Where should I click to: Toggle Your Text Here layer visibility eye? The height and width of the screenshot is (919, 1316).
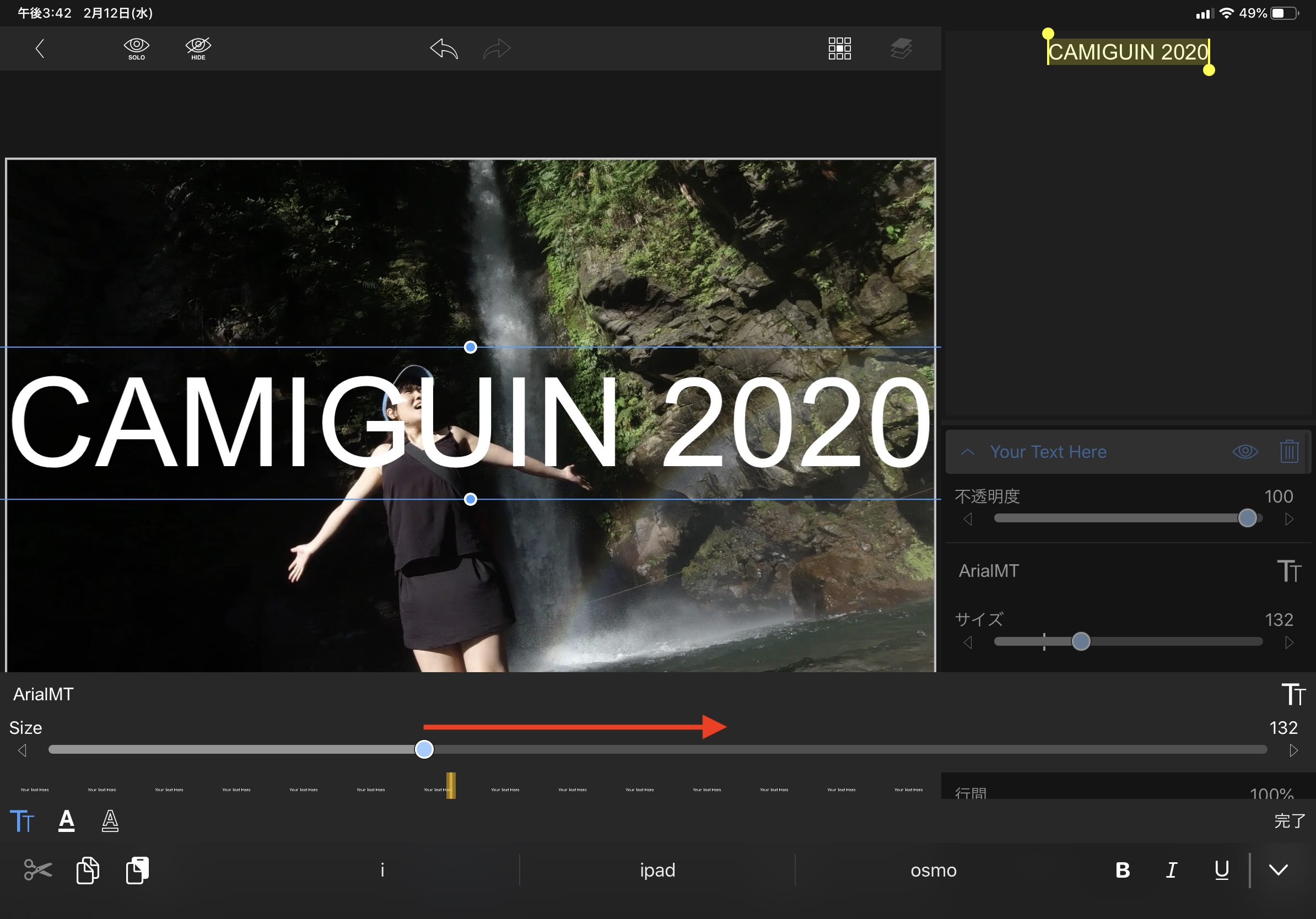1245,451
